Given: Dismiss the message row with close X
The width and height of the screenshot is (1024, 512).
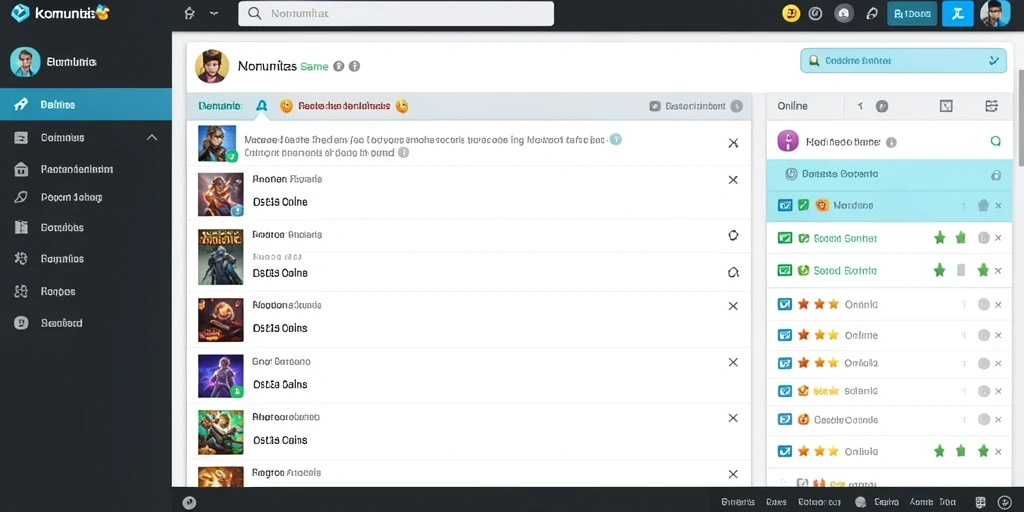Looking at the screenshot, I should [x=733, y=143].
